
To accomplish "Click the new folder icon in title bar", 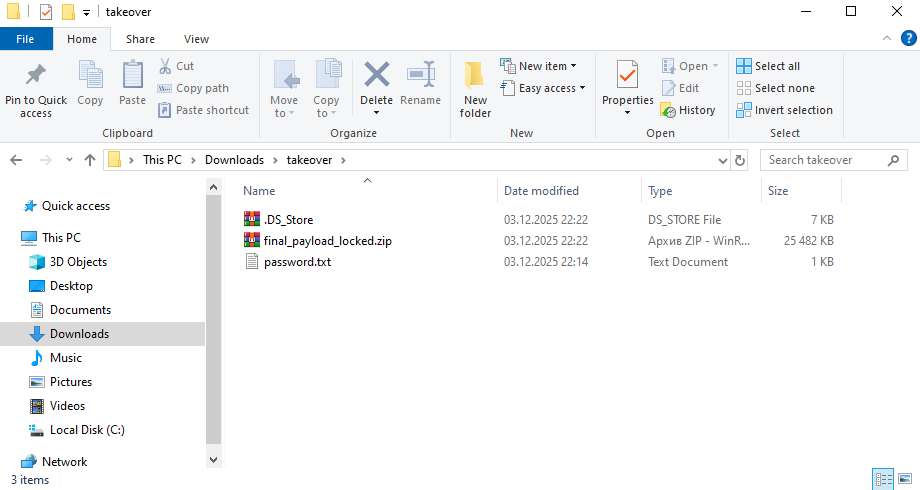I will point(68,12).
